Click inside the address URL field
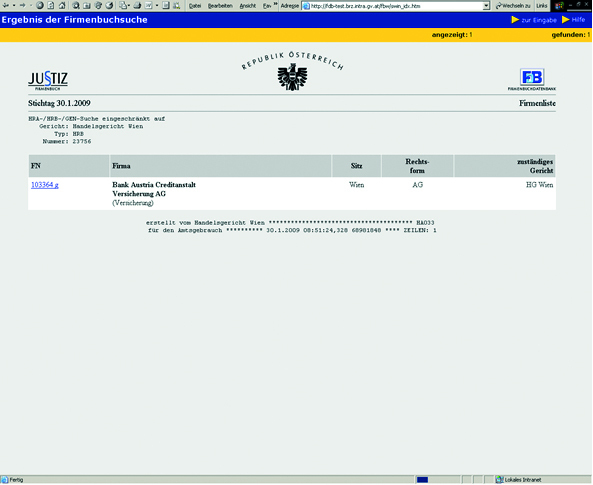 tap(395, 6)
